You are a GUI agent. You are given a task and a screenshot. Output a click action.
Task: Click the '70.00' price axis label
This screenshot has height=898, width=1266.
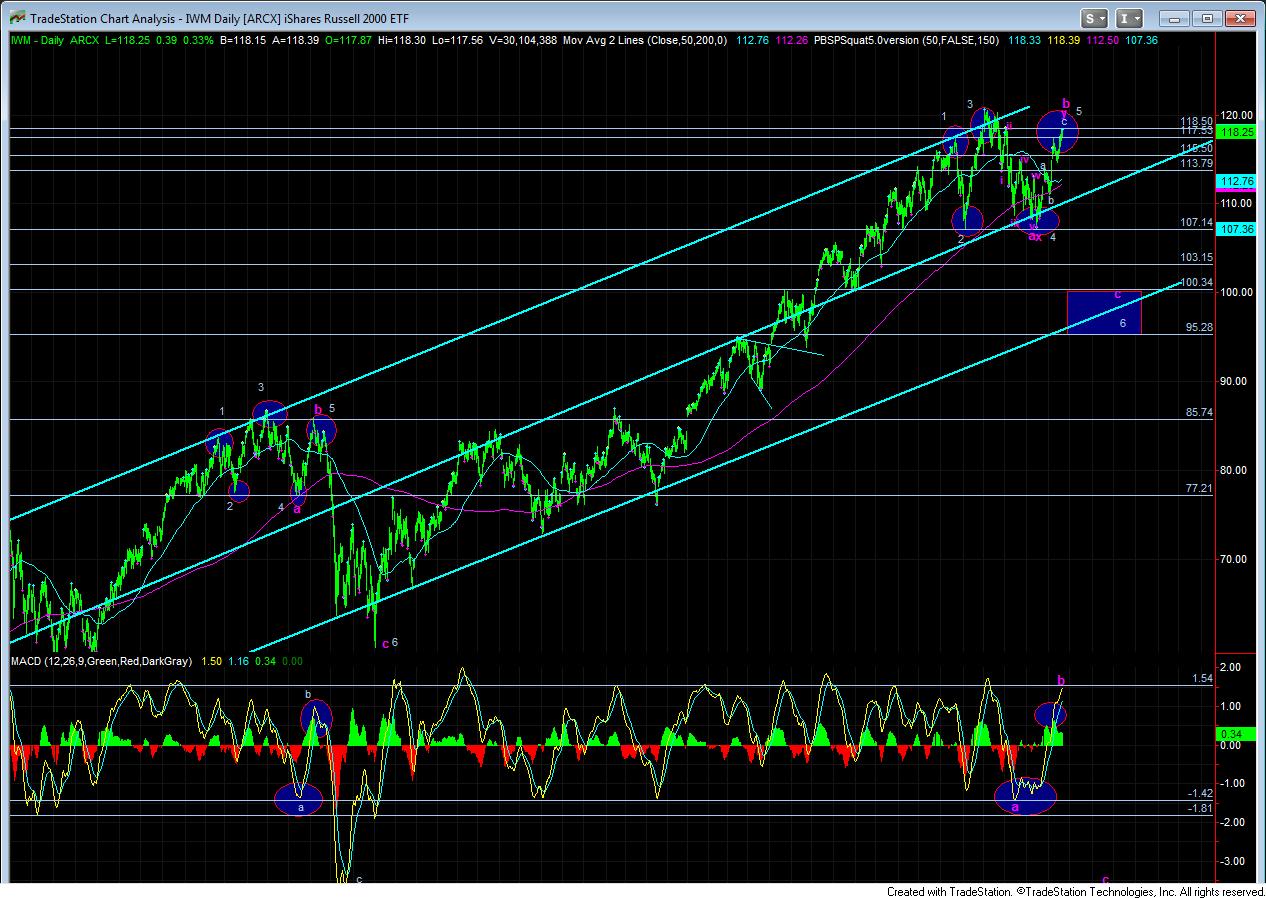click(1235, 559)
